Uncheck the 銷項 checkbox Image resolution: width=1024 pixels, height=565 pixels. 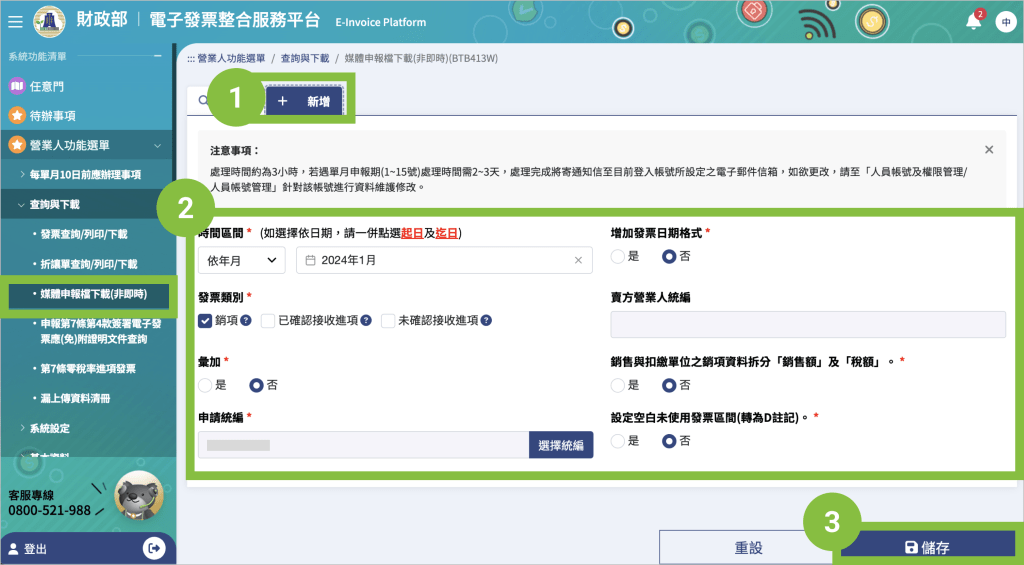tap(205, 321)
